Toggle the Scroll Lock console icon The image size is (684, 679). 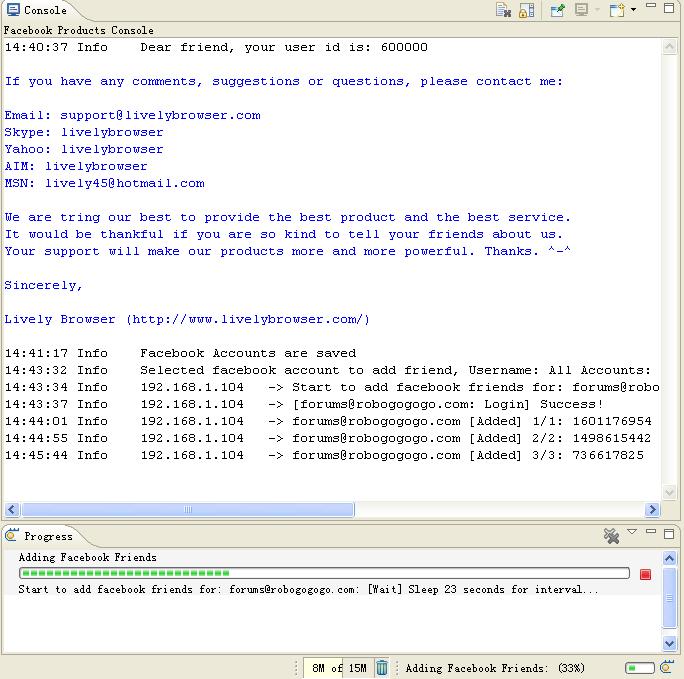(x=527, y=10)
